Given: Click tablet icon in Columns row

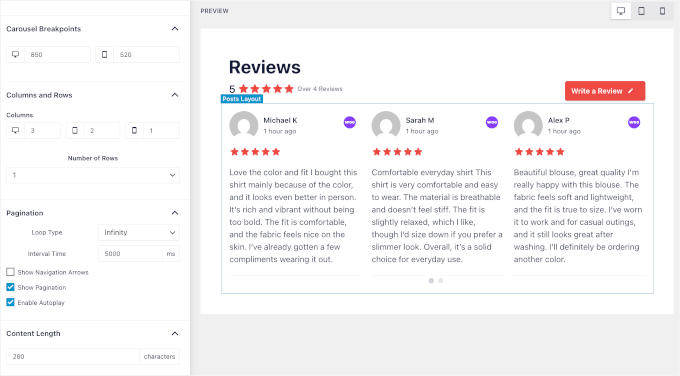Looking at the screenshot, I should (75, 131).
